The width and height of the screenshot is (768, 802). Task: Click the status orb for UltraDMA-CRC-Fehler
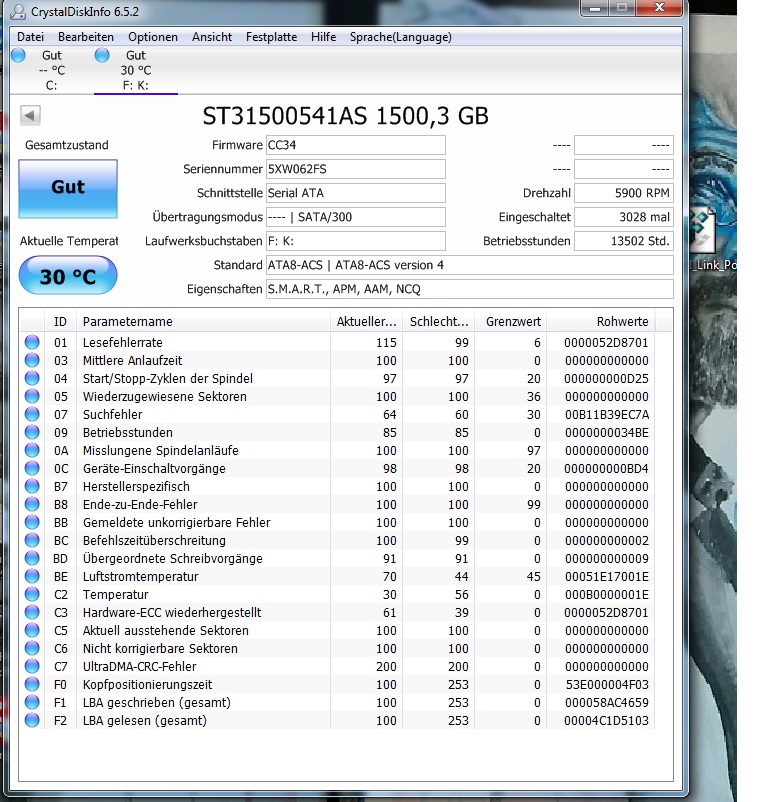coord(32,666)
